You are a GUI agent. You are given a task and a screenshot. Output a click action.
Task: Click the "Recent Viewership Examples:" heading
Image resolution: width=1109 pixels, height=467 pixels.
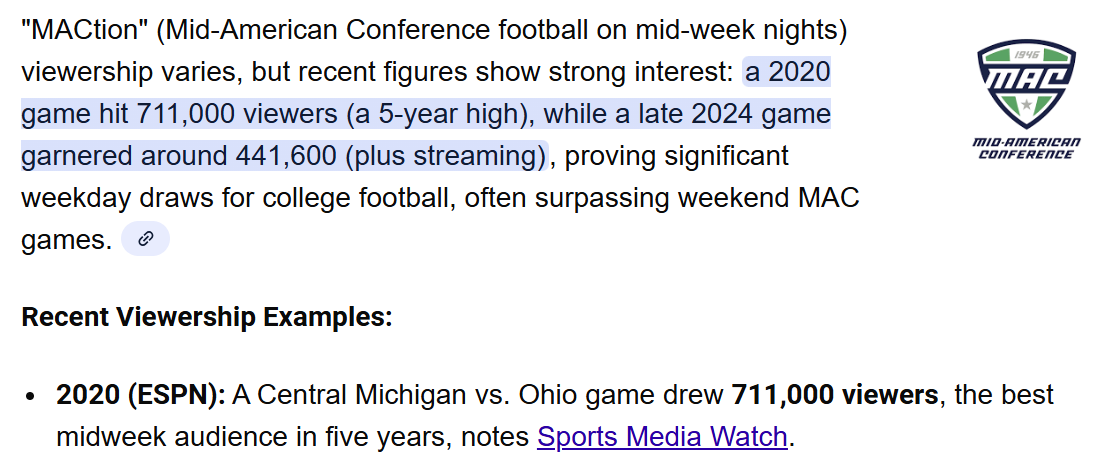click(207, 317)
